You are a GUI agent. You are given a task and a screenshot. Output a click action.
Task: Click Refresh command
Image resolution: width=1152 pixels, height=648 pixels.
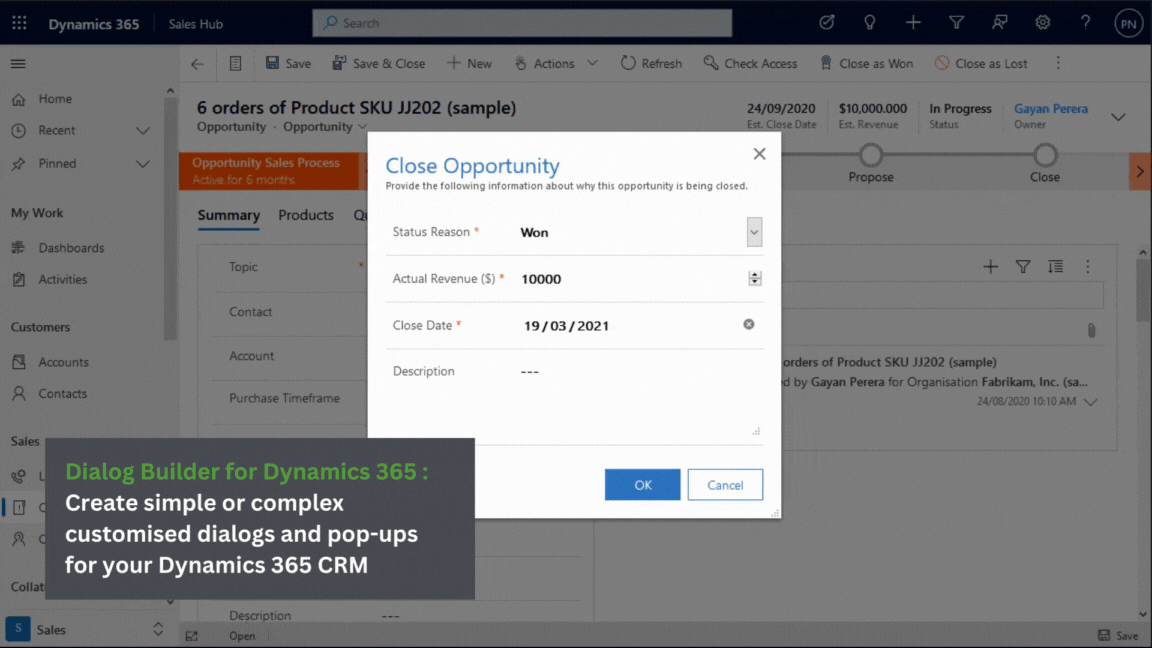pyautogui.click(x=651, y=64)
